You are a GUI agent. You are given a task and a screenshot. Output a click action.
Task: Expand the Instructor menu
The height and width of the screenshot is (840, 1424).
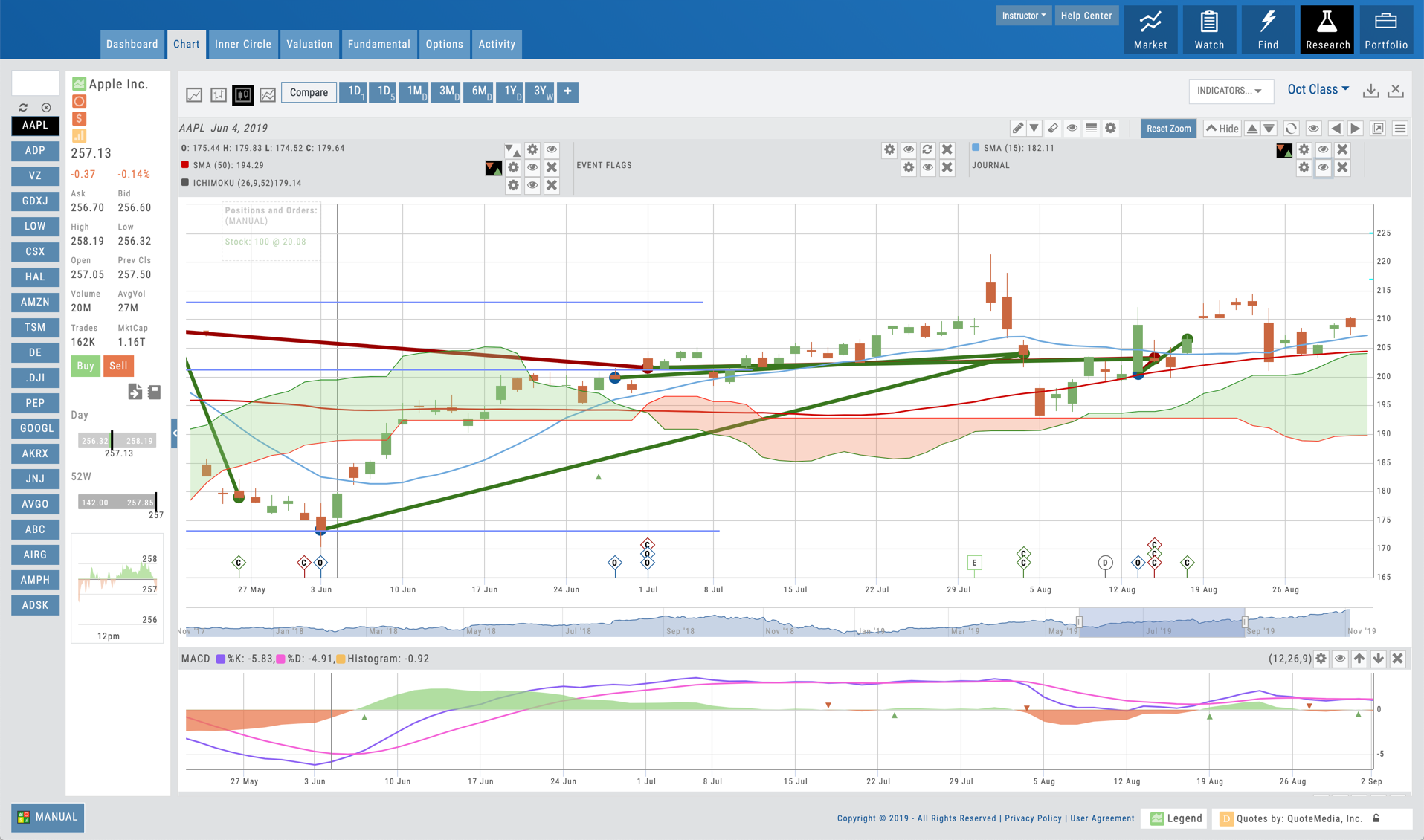pyautogui.click(x=1023, y=16)
